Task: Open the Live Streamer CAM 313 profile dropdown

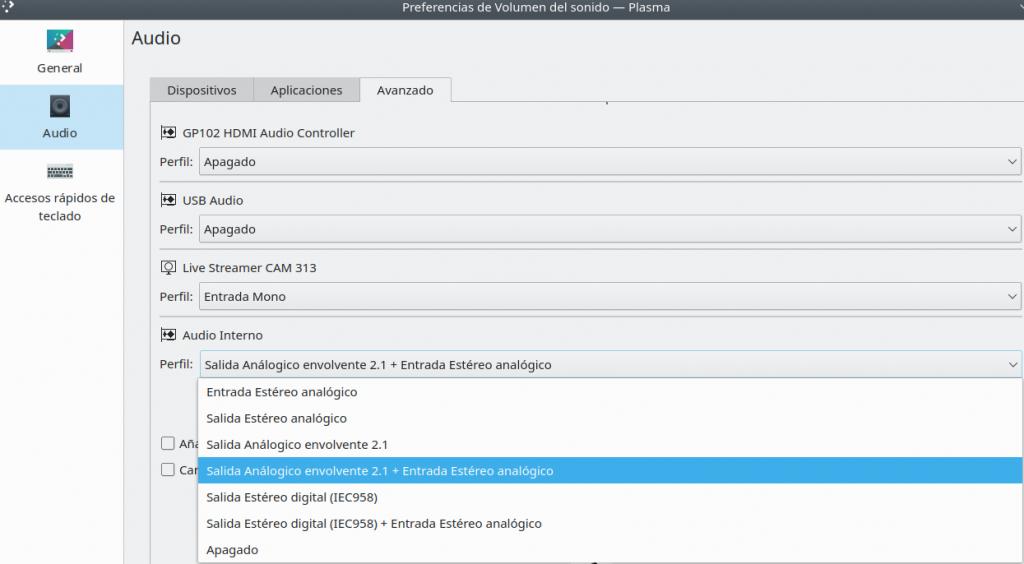Action: (x=609, y=297)
